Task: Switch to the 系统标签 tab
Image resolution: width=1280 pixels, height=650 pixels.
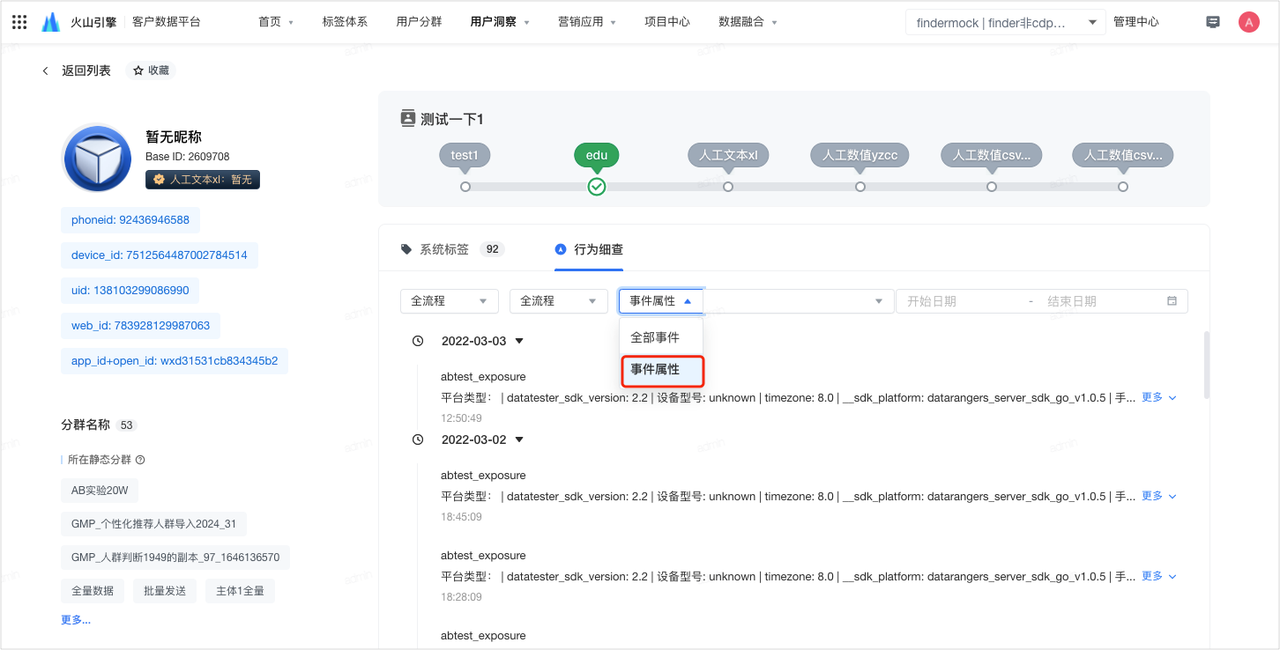Action: 443,249
